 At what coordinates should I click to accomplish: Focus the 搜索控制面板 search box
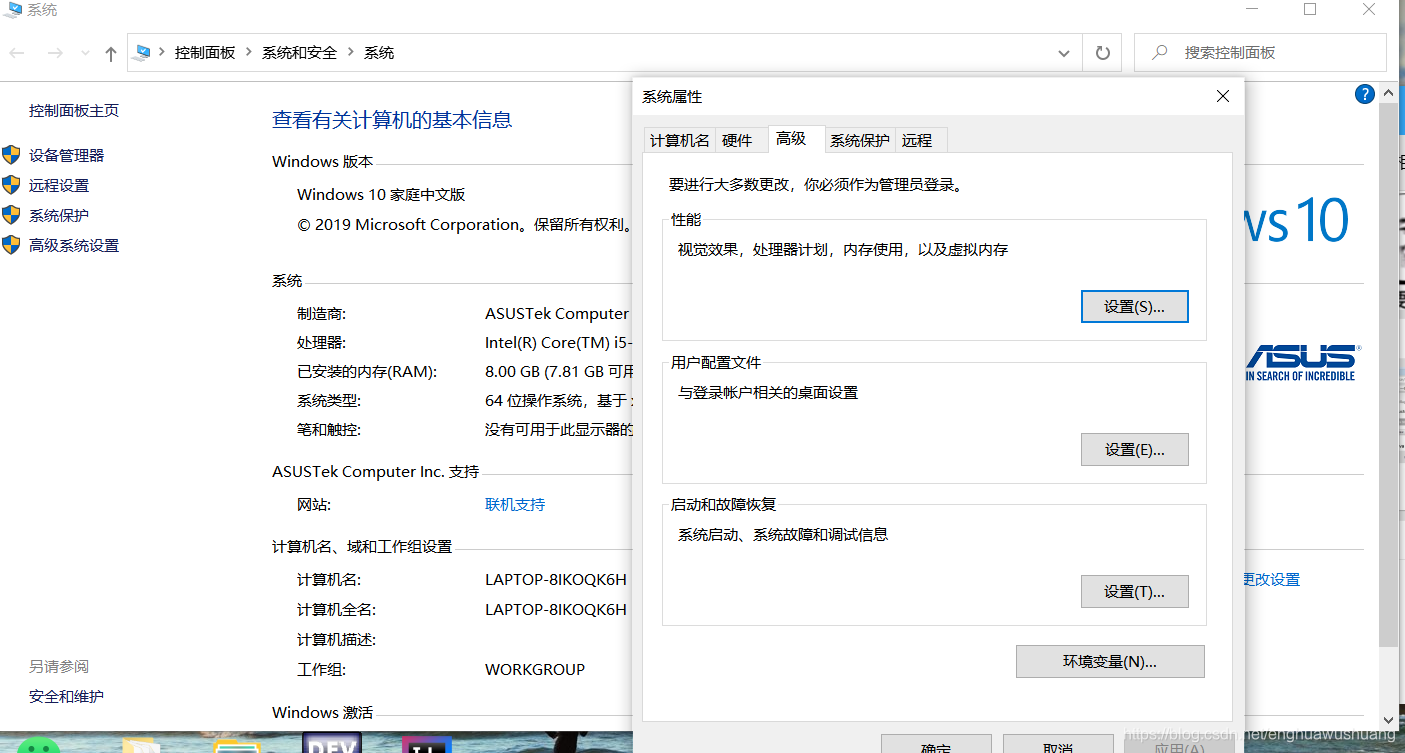[x=1260, y=52]
